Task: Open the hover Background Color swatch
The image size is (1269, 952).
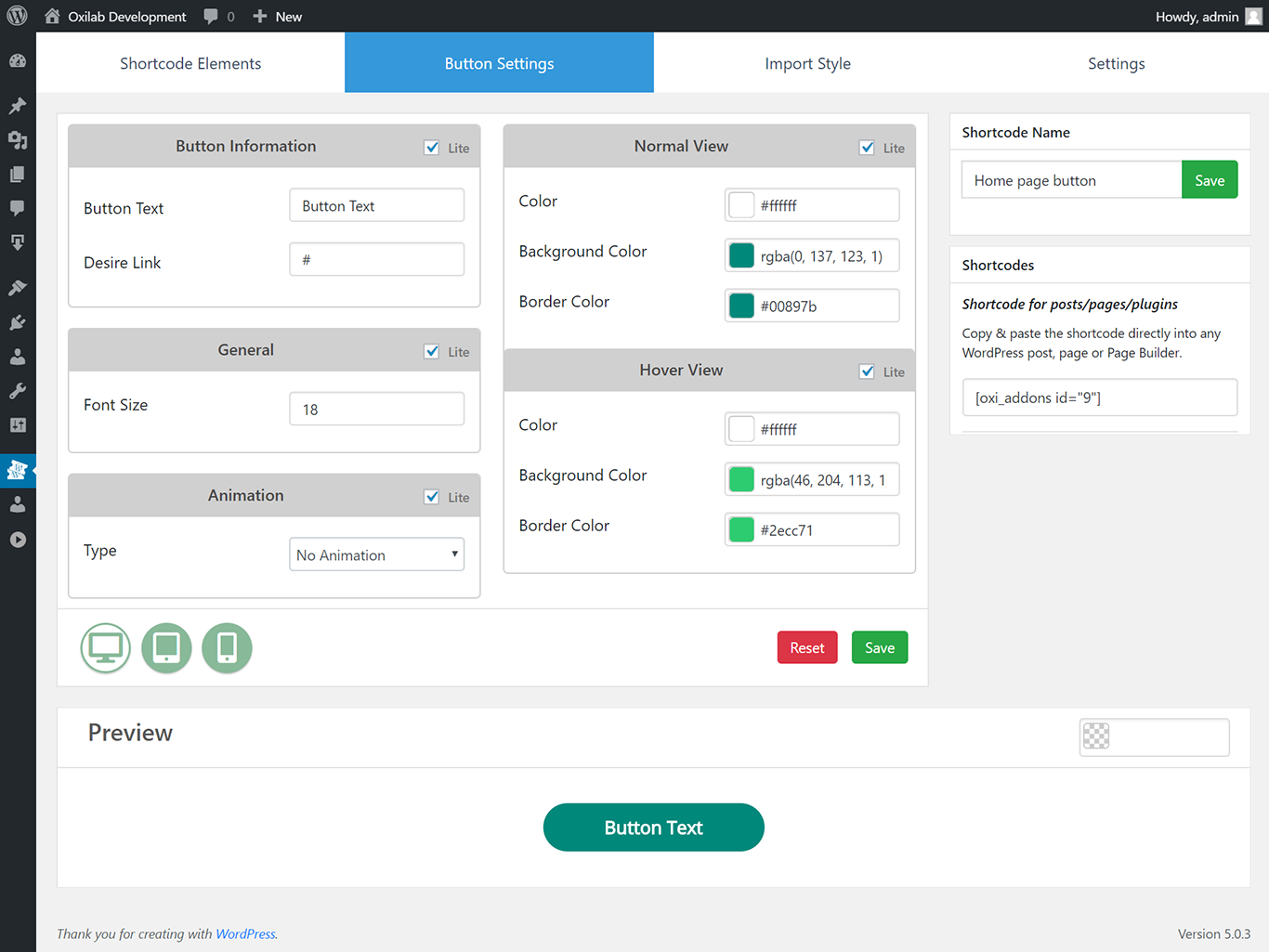Action: (x=741, y=479)
